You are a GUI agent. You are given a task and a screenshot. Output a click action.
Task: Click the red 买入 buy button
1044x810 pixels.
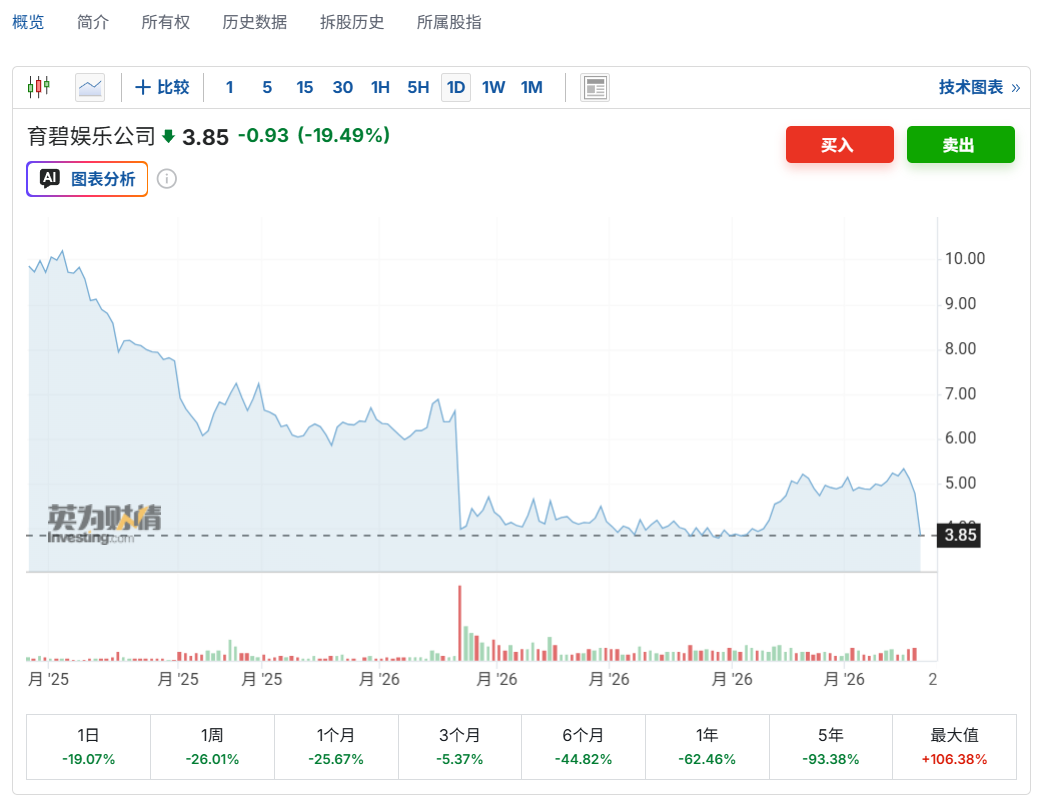[840, 144]
